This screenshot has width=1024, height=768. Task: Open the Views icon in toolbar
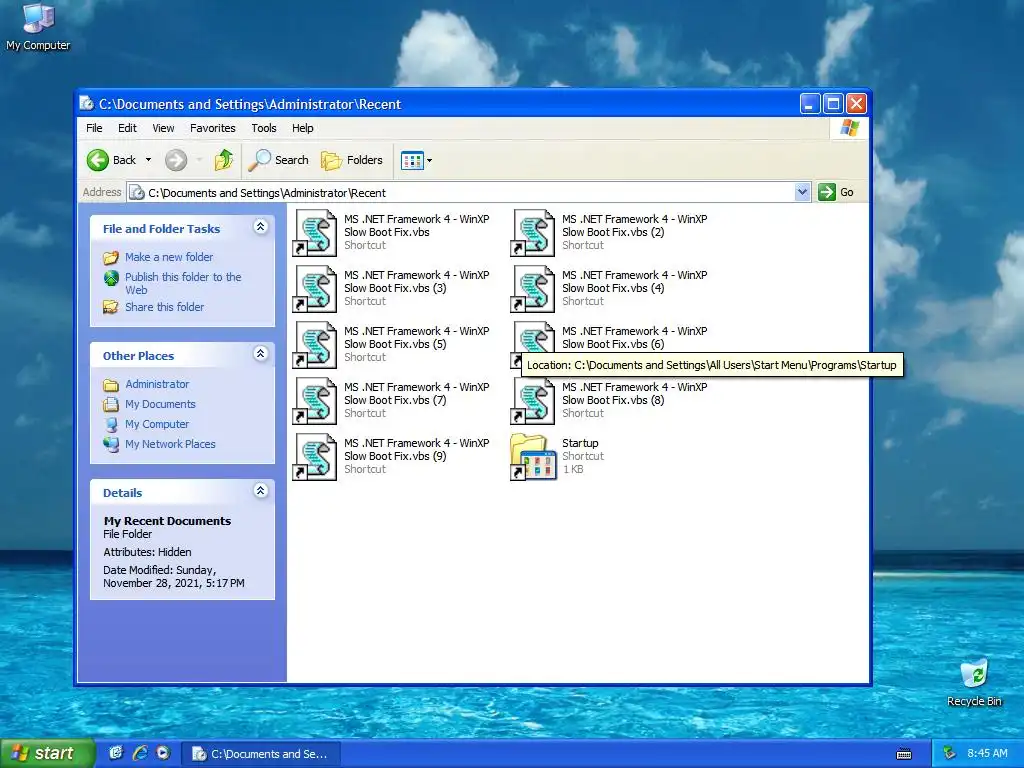[x=412, y=160]
